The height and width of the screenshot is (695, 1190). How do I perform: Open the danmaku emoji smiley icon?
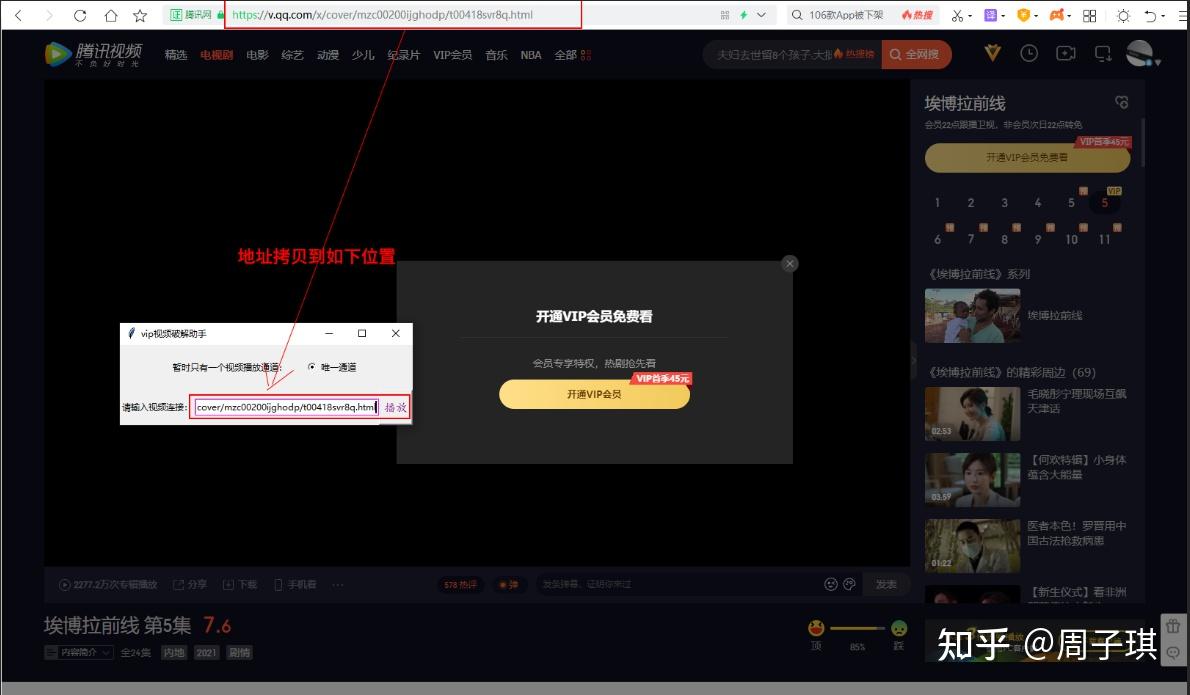coord(831,584)
